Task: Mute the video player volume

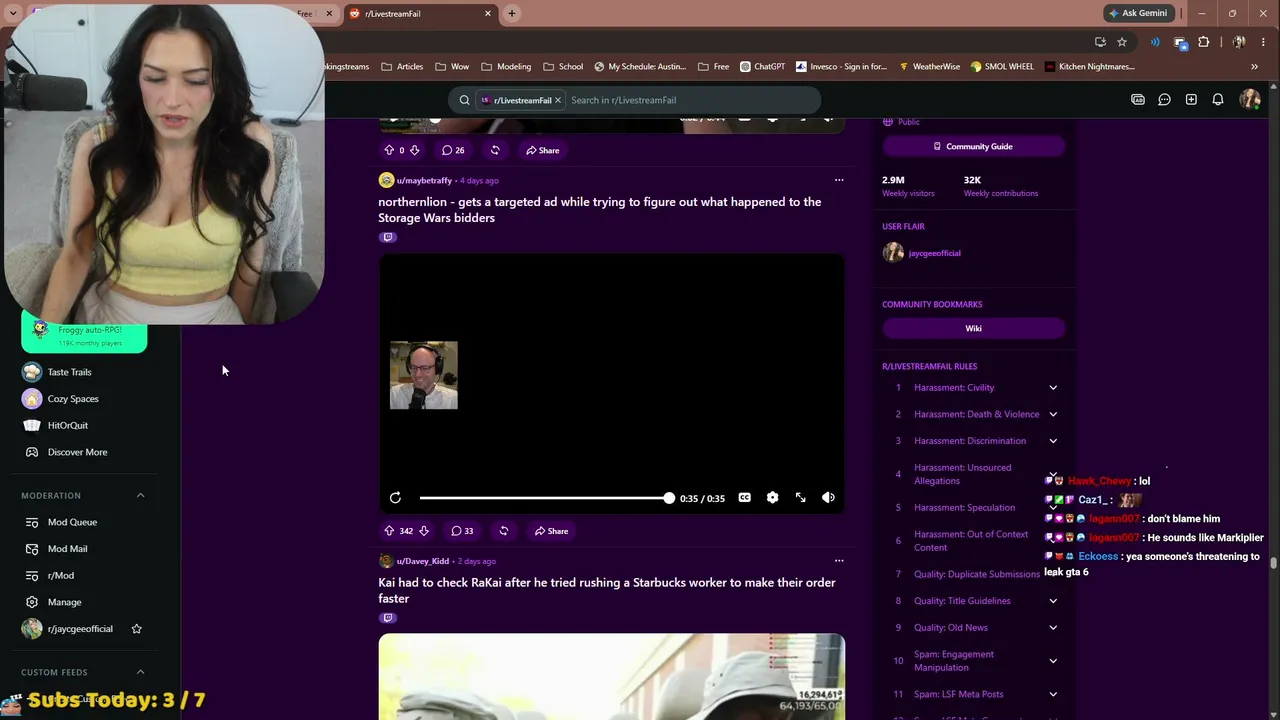Action: click(x=828, y=498)
